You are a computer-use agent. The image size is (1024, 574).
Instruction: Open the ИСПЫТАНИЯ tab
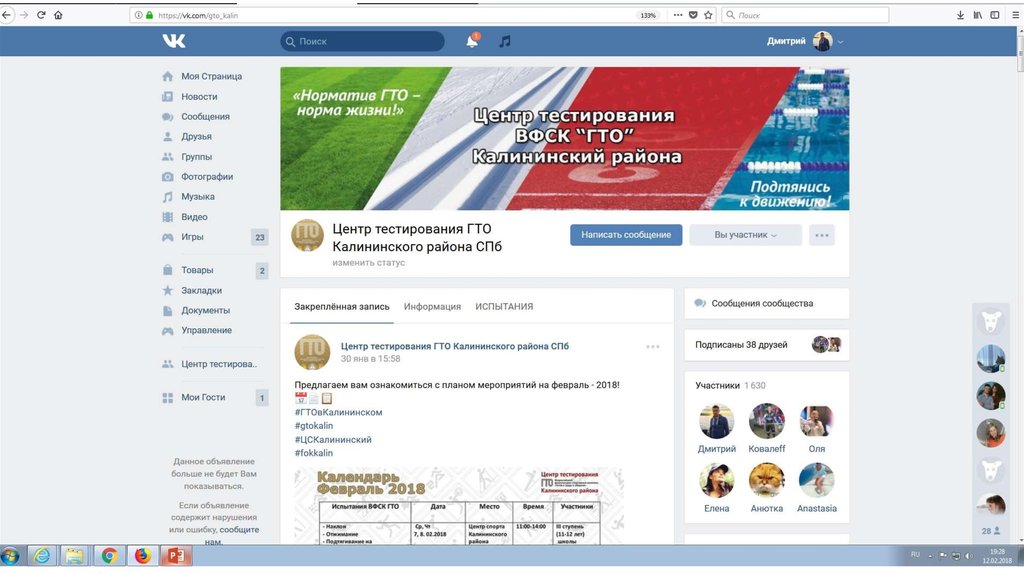(x=504, y=307)
